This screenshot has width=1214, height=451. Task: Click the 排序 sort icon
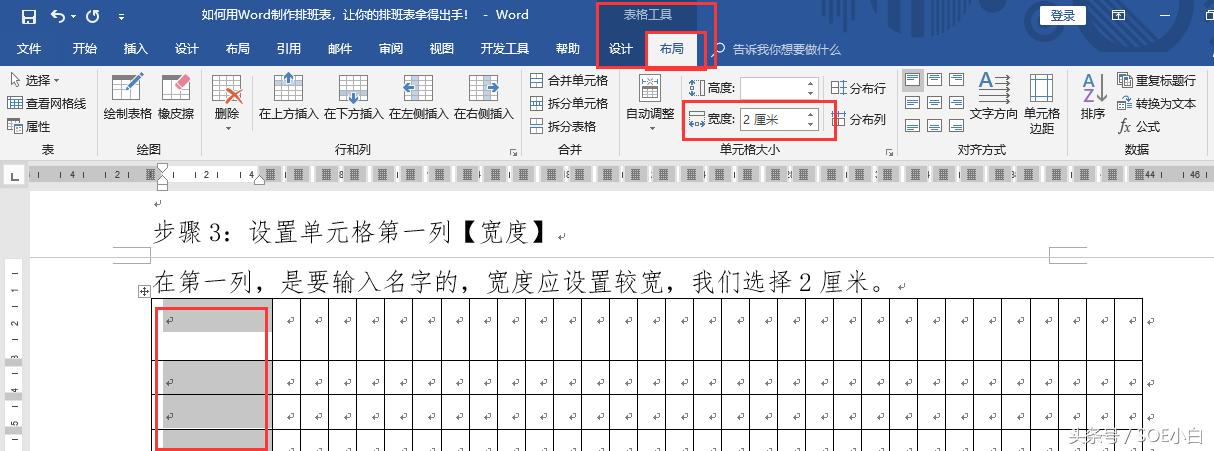click(1092, 97)
